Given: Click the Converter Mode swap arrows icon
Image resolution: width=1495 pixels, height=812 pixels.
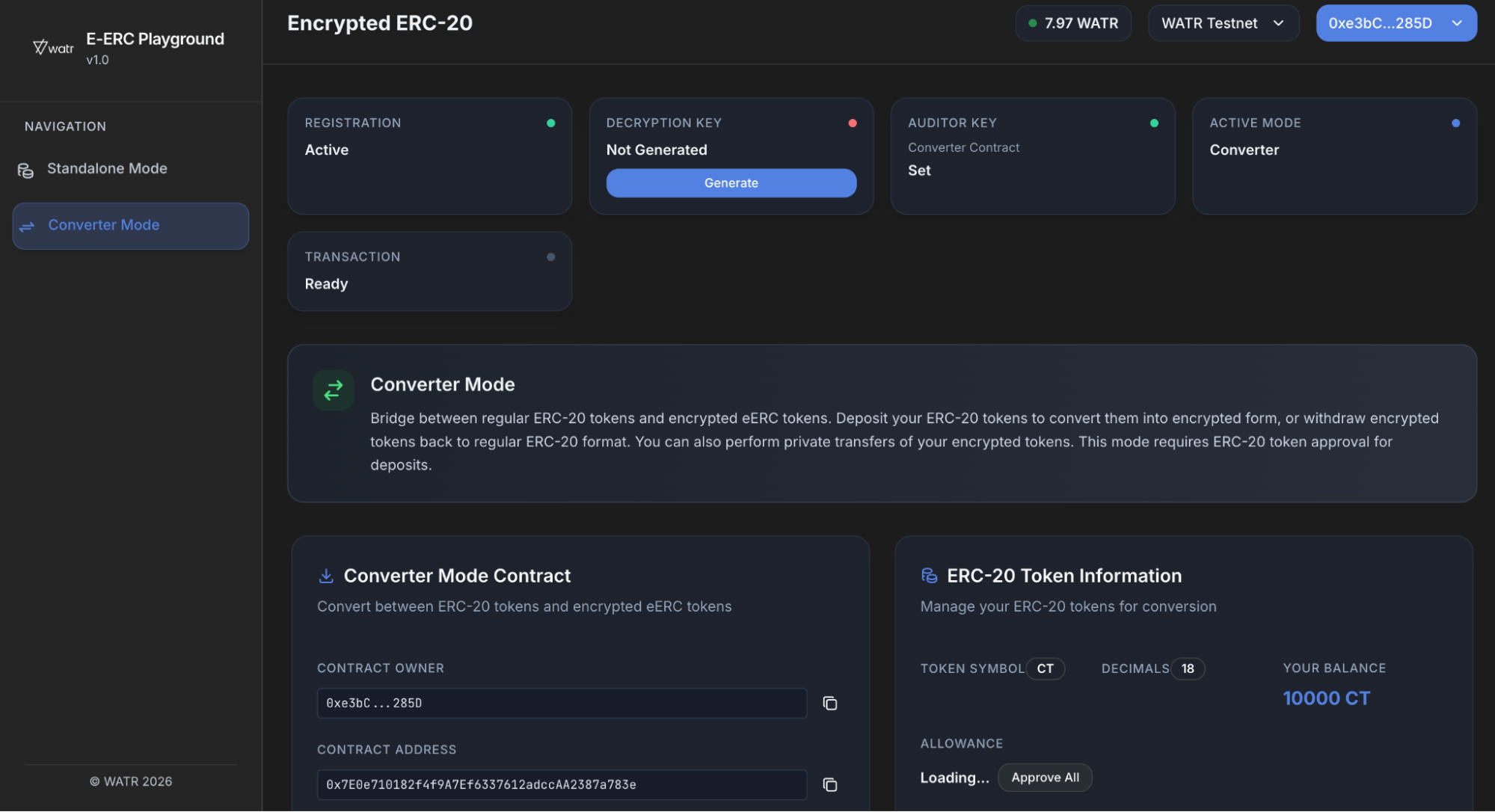Looking at the screenshot, I should (27, 227).
